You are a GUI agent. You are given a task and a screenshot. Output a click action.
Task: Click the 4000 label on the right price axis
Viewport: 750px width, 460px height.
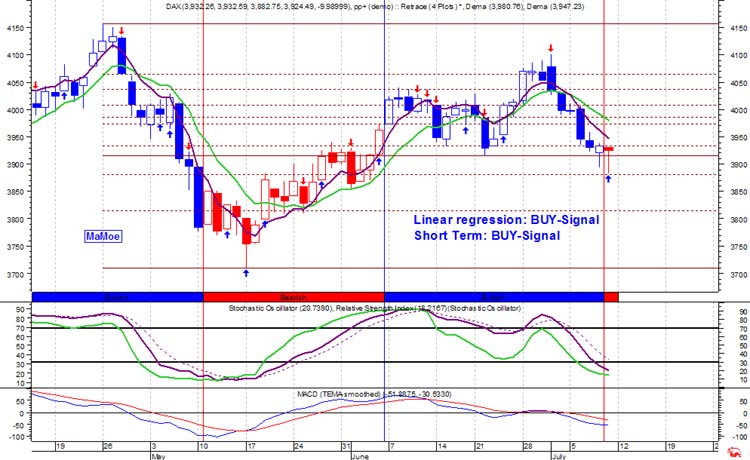point(739,110)
